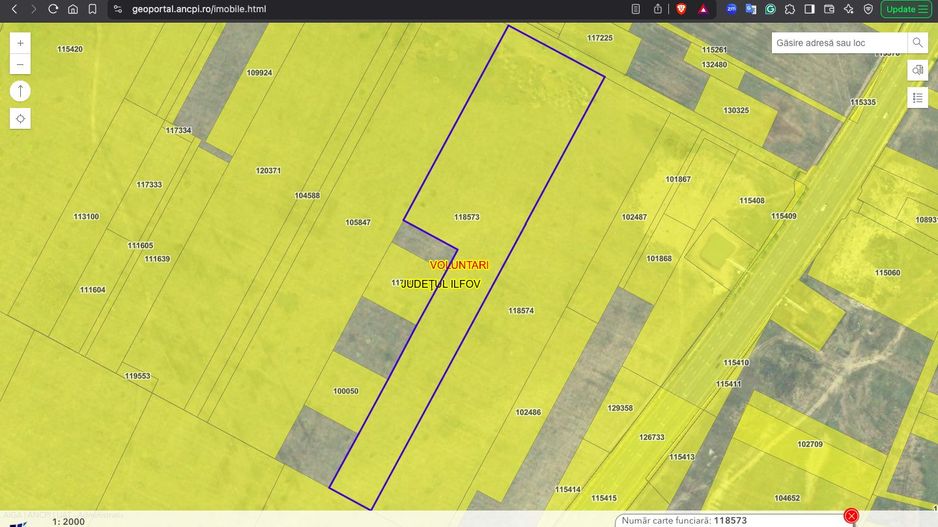Select parcel 113100 label
This screenshot has width=938, height=527.
click(x=86, y=217)
